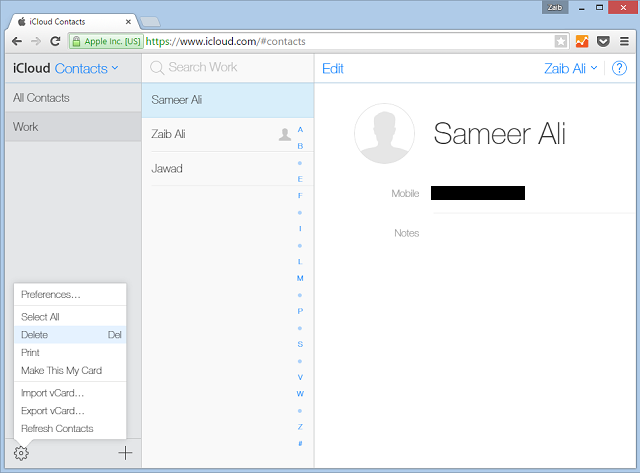Choose Import vCard... option
Viewport: 640px width, 473px height.
pos(70,393)
